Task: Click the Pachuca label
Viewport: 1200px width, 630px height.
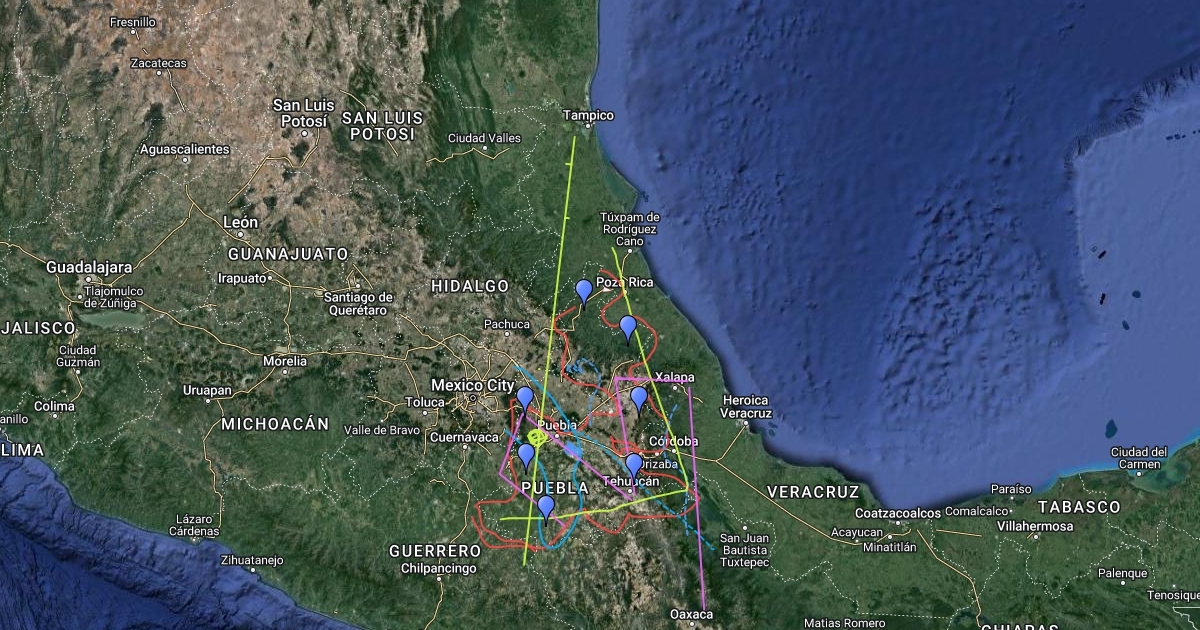Action: [x=506, y=324]
